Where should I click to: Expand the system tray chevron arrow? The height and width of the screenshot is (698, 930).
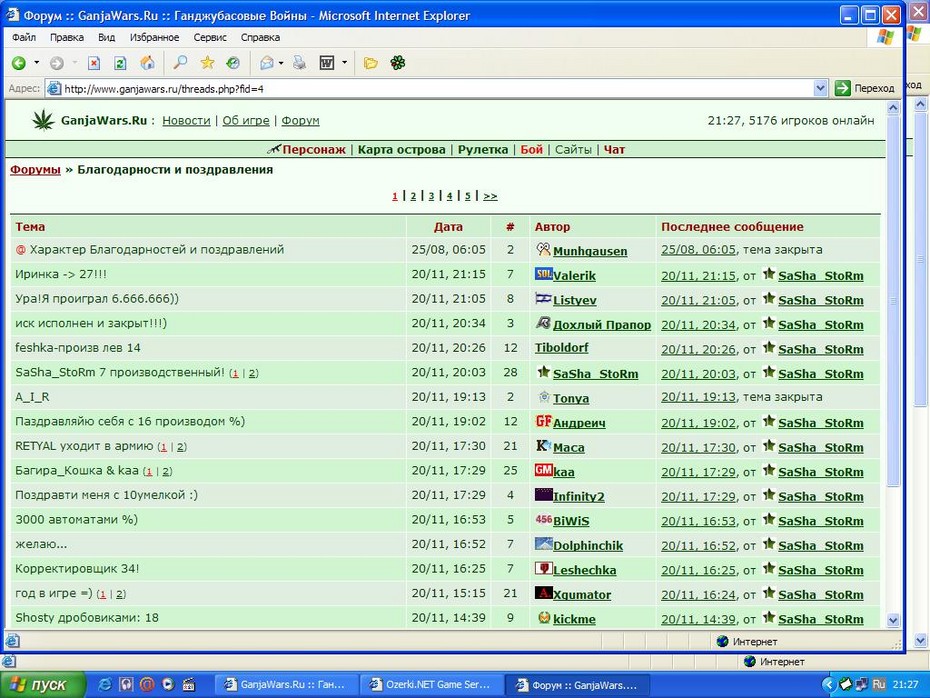[829, 684]
